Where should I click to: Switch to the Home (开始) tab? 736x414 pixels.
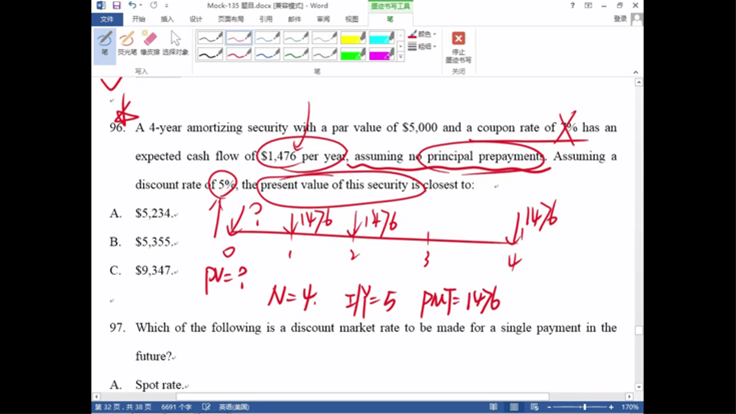click(x=138, y=19)
